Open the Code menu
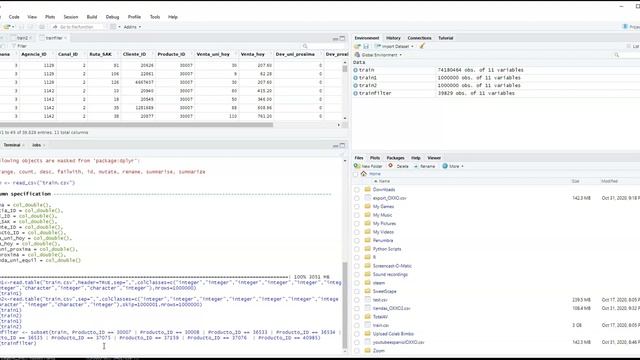 tap(14, 17)
